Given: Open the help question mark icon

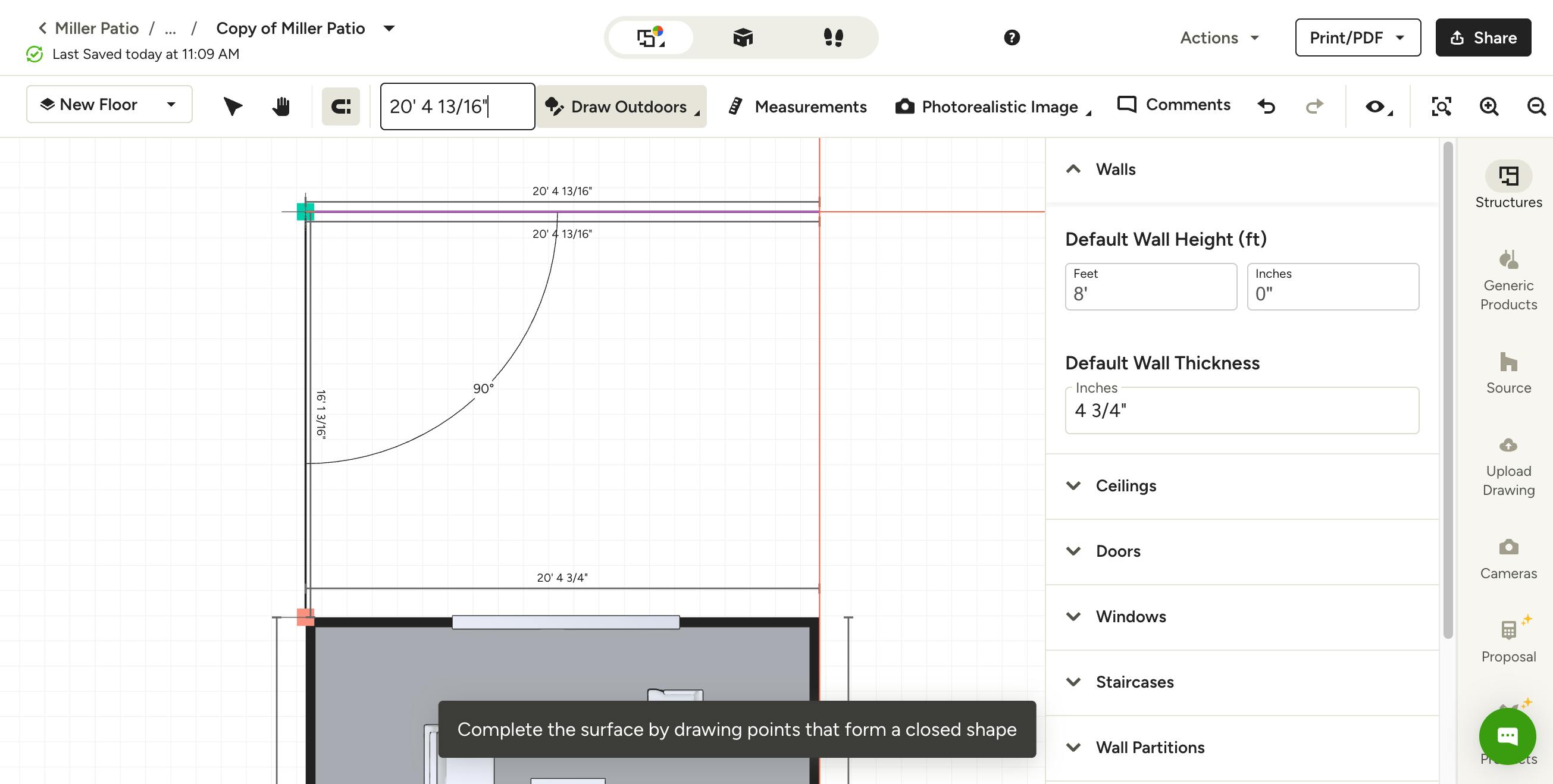Looking at the screenshot, I should click(x=1012, y=37).
